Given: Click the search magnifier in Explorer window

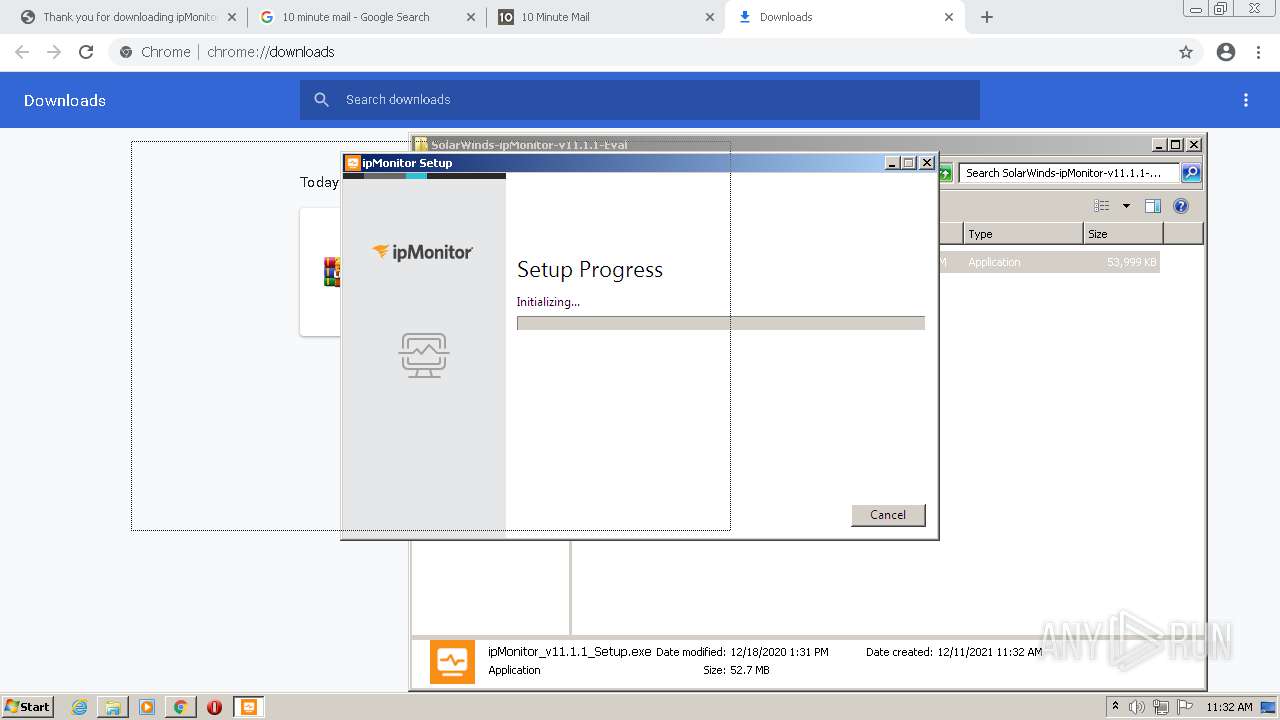Looking at the screenshot, I should (x=1190, y=173).
